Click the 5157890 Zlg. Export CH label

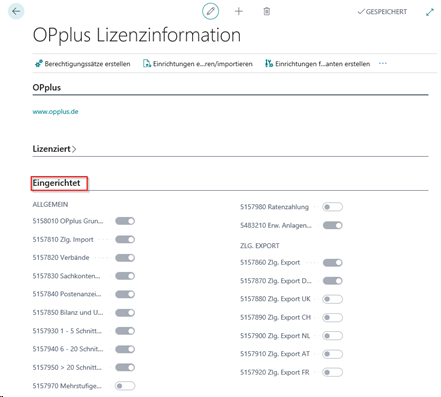pyautogui.click(x=275, y=317)
